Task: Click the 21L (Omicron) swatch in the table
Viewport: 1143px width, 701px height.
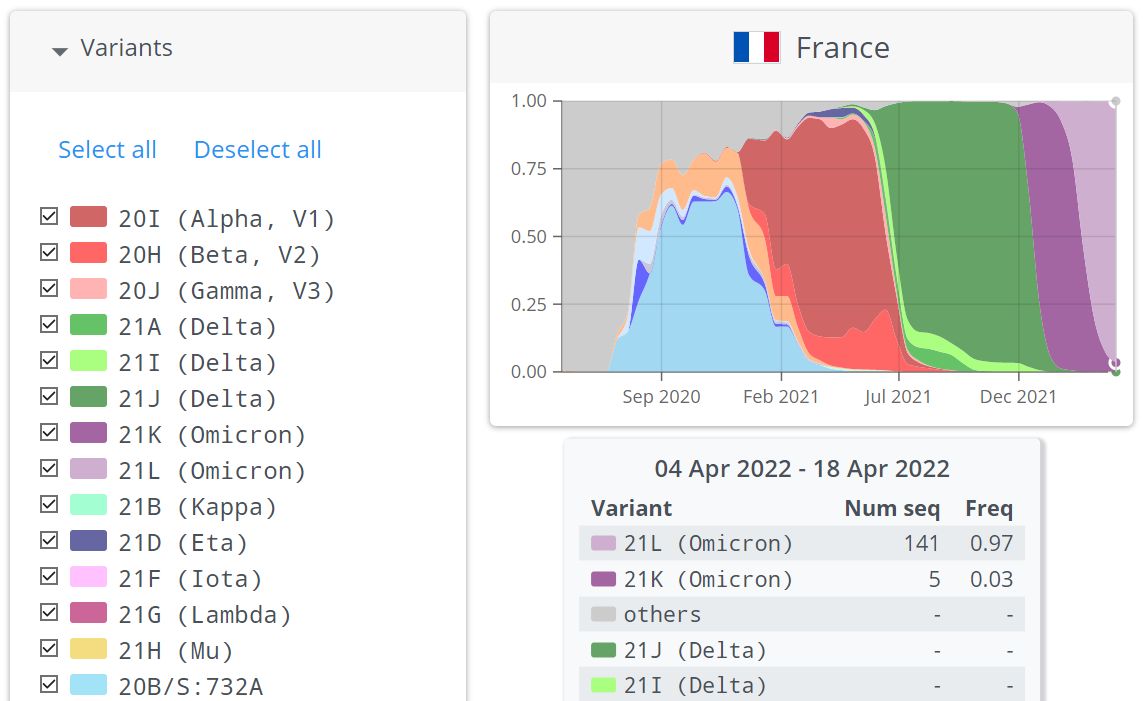Action: point(603,544)
